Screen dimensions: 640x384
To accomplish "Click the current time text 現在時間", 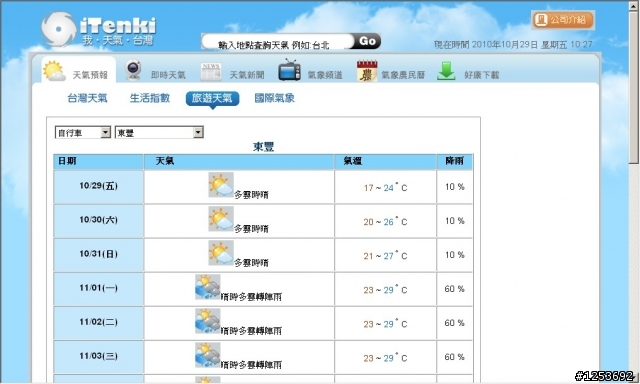I will [513, 44].
